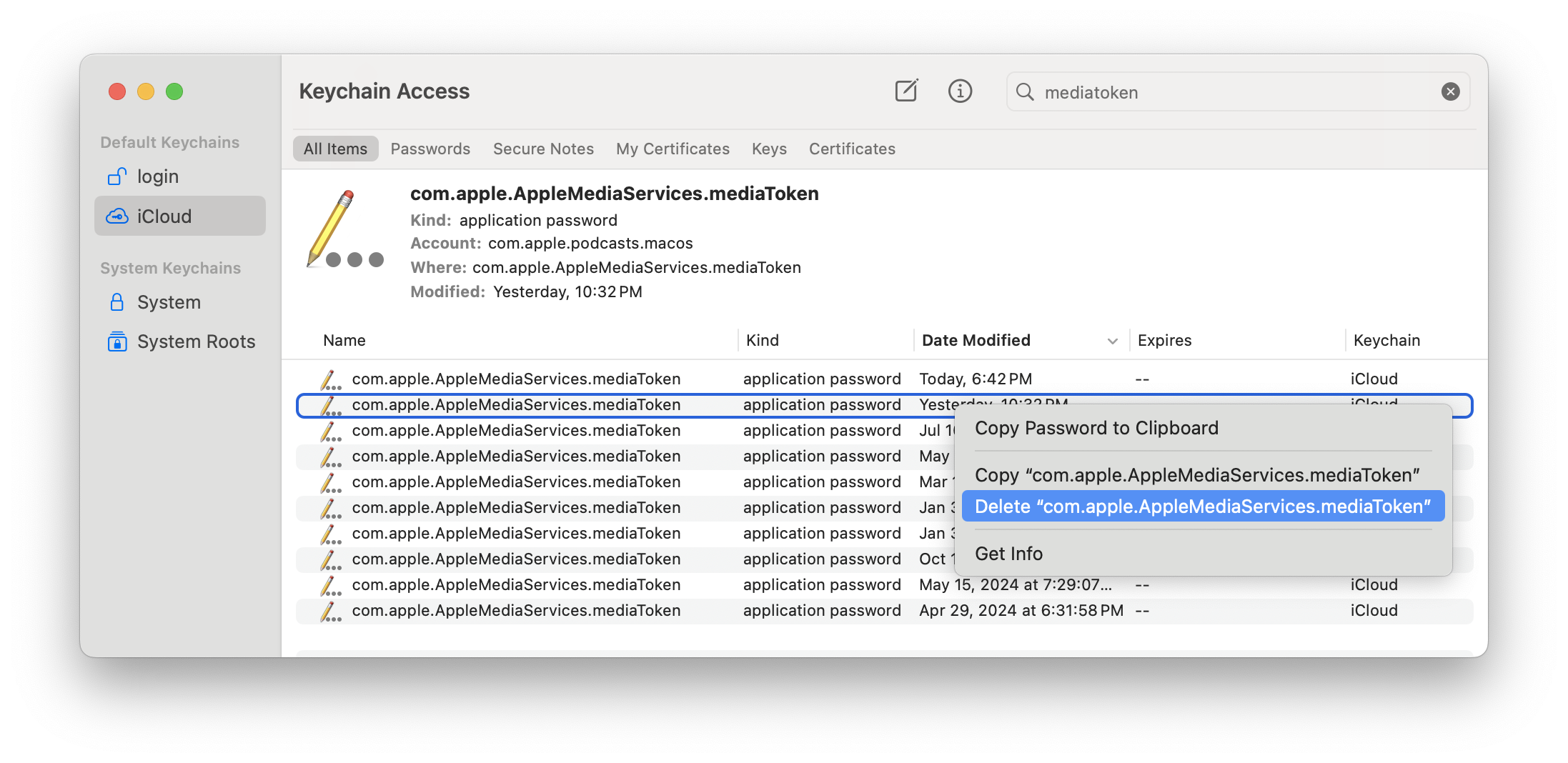
Task: Clear the search field with the x icon
Action: pos(1450,91)
